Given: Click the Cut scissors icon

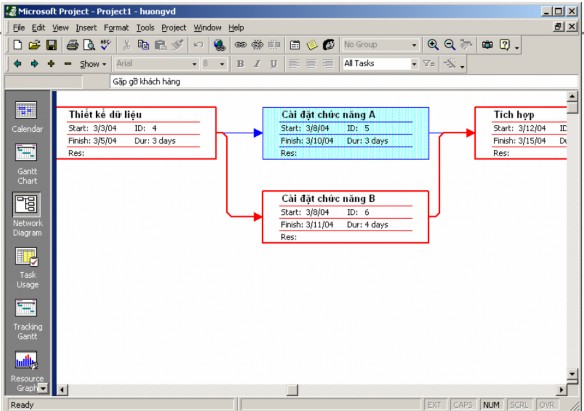Looking at the screenshot, I should point(127,45).
